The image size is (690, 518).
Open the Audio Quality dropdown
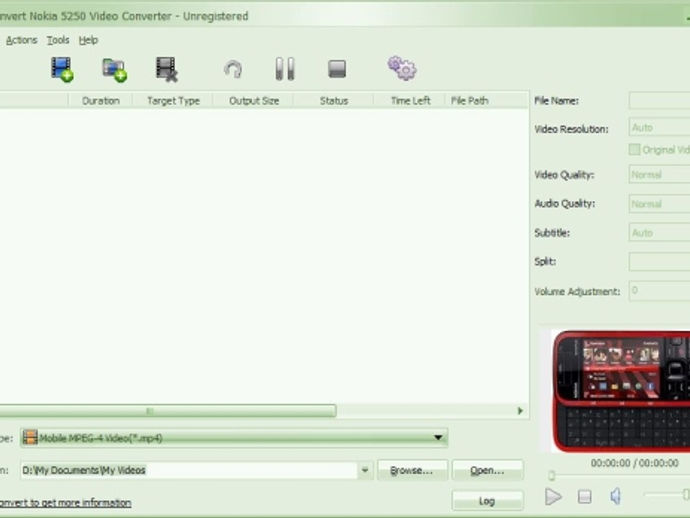(660, 204)
